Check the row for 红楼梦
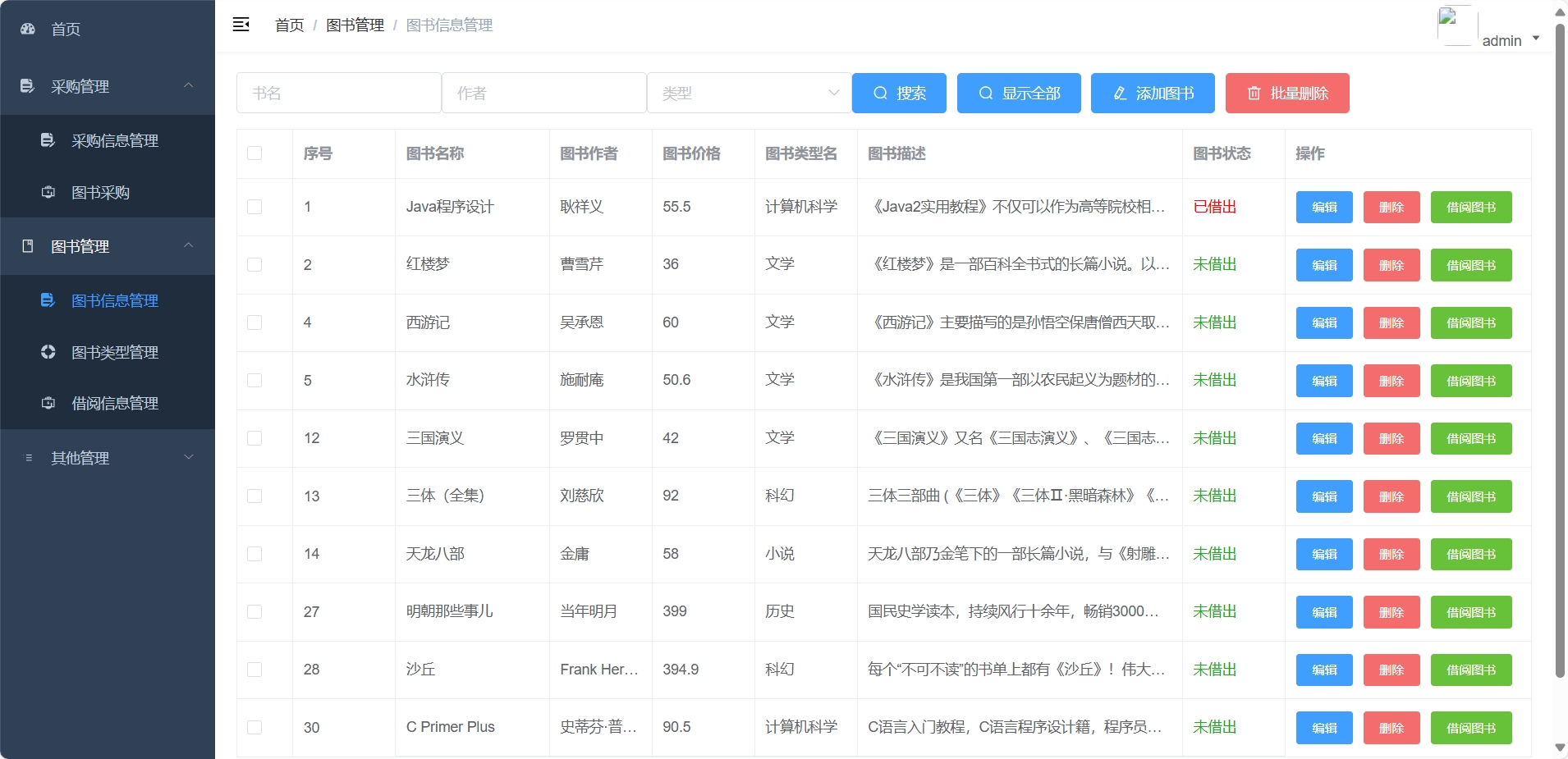1568x759 pixels. click(x=254, y=265)
